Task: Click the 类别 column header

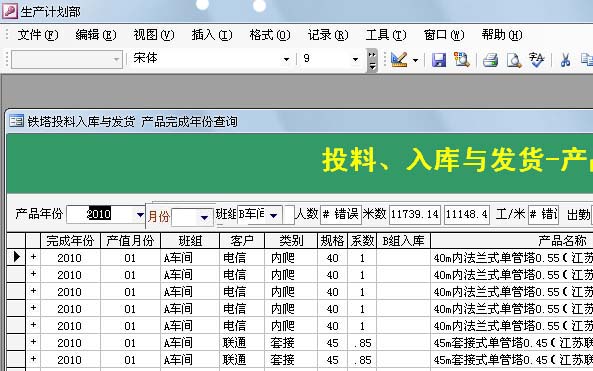Action: tap(291, 241)
